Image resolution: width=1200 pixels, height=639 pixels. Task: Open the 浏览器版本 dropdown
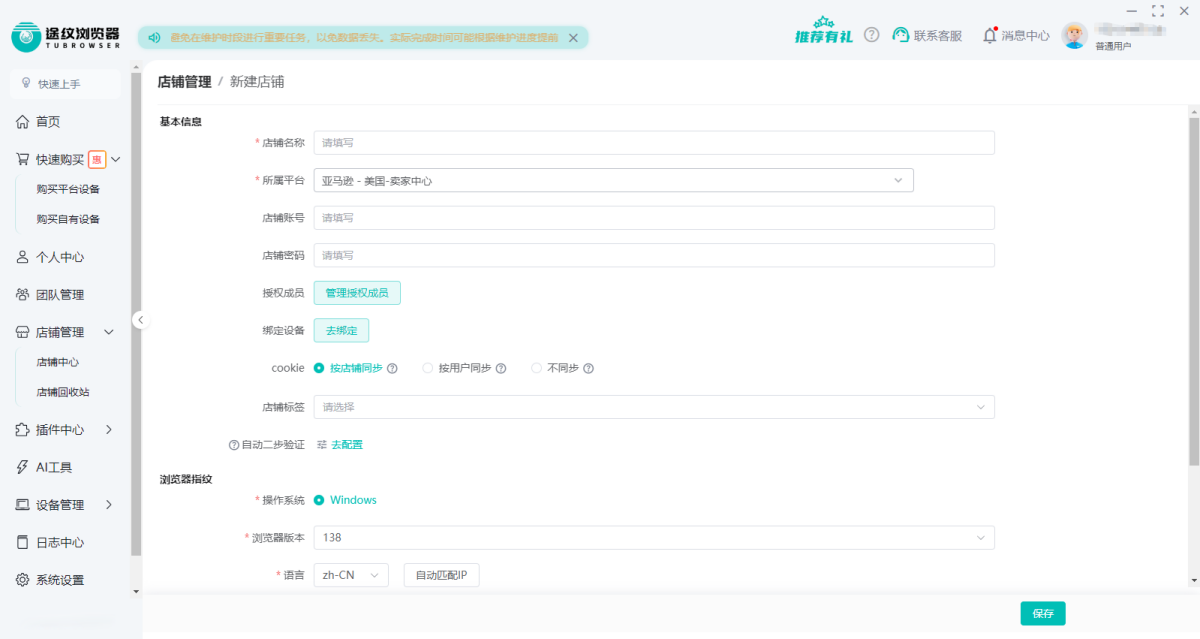coord(654,538)
